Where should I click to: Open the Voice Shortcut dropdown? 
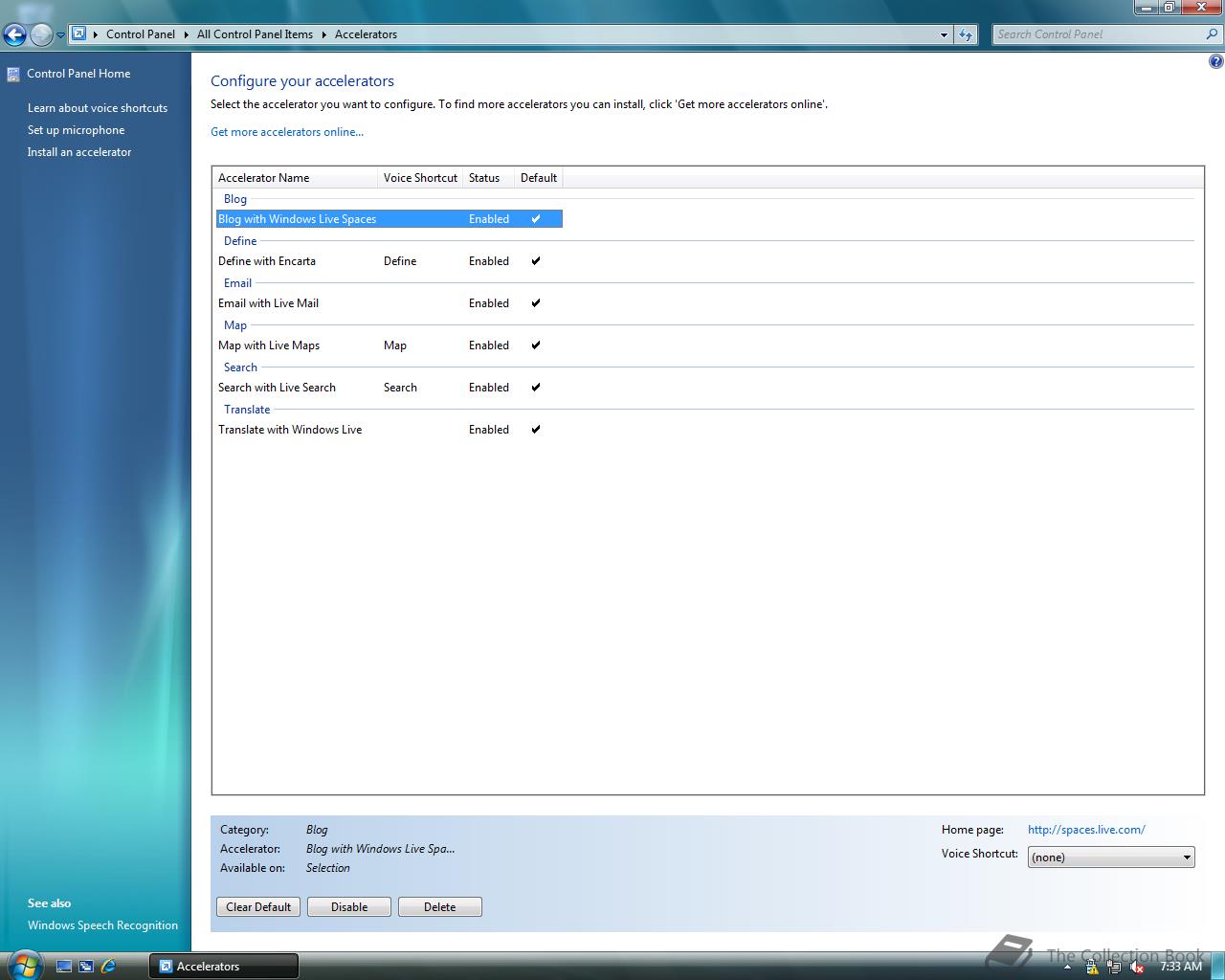pos(1111,857)
